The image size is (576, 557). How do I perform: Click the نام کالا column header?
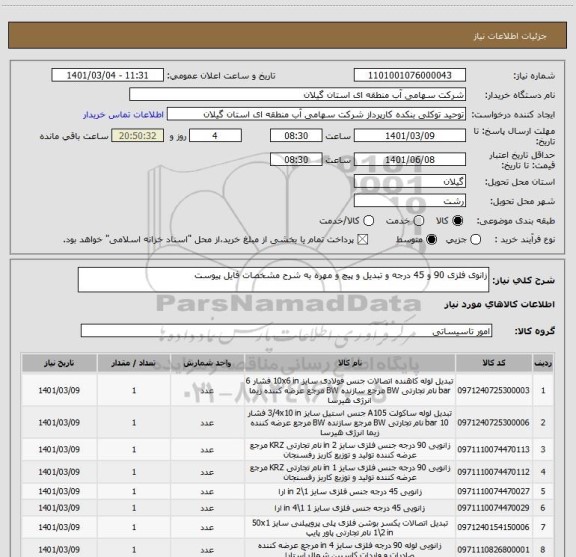pyautogui.click(x=350, y=363)
